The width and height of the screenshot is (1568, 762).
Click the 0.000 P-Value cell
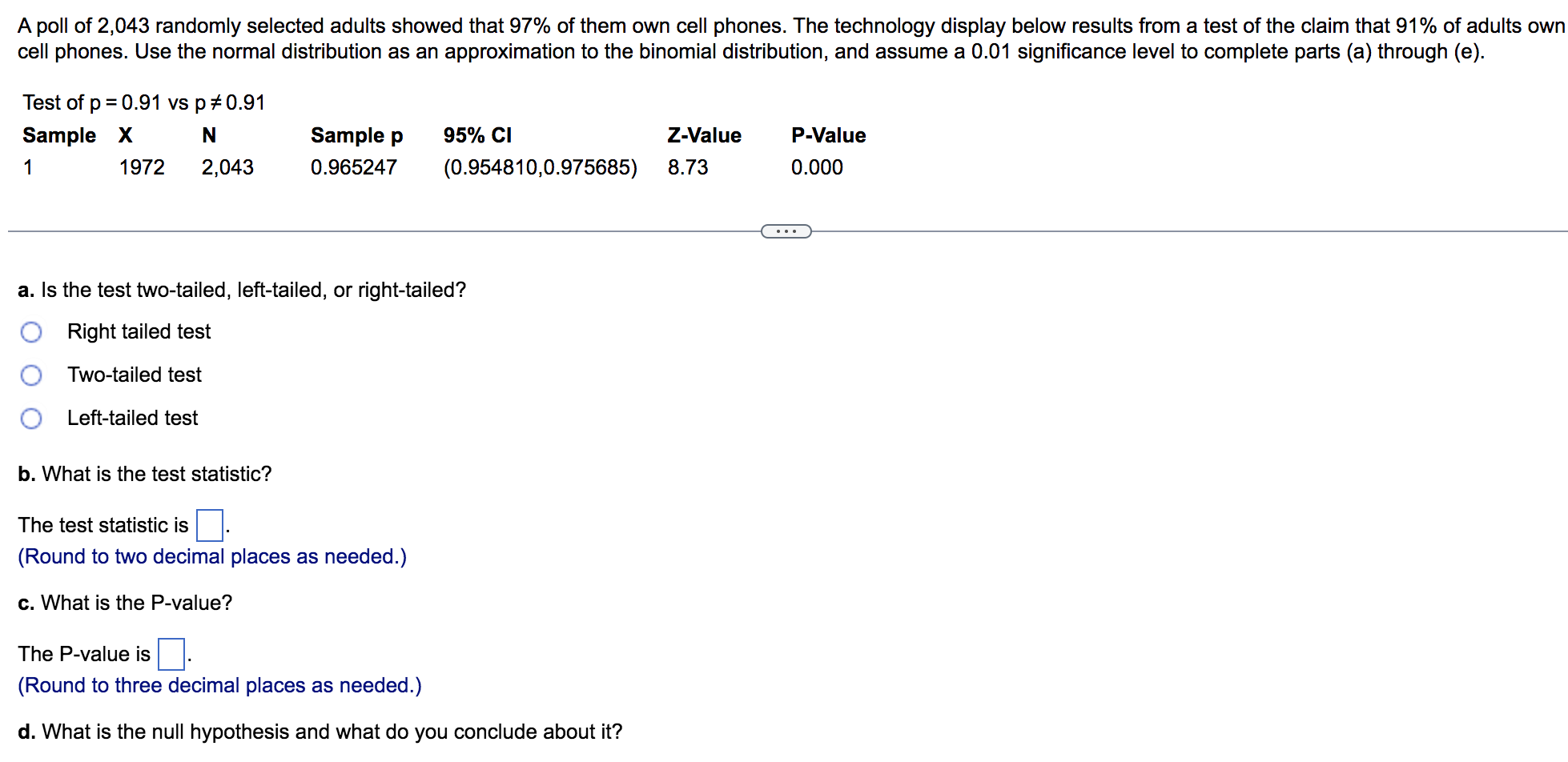click(817, 167)
